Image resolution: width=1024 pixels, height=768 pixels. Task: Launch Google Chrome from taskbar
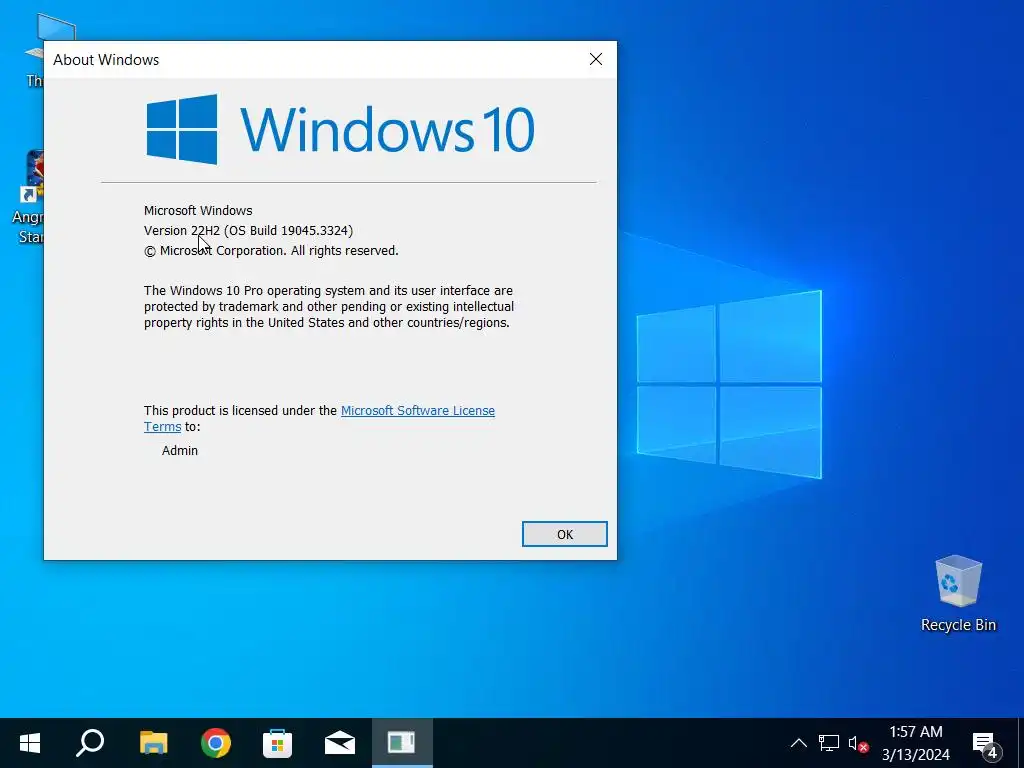pyautogui.click(x=216, y=743)
